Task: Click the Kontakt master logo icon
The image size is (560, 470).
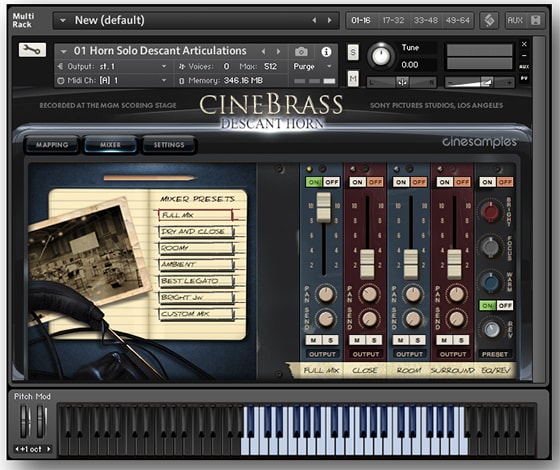Action: 489,20
